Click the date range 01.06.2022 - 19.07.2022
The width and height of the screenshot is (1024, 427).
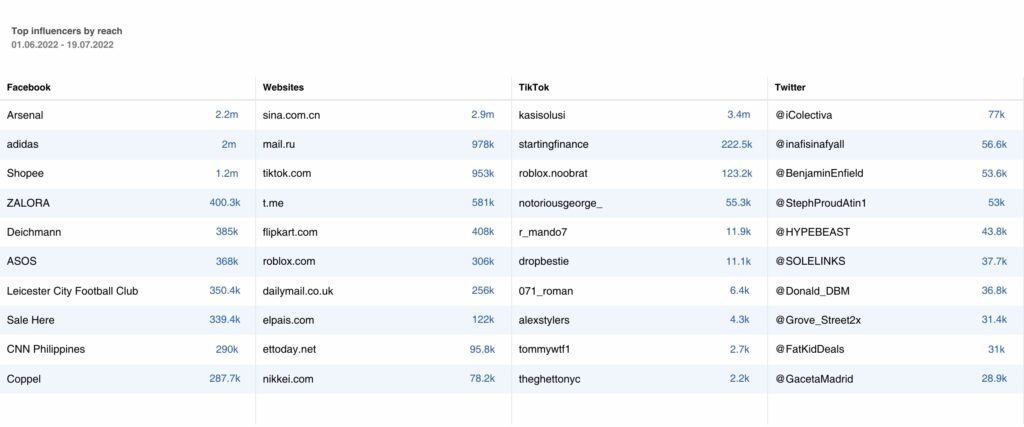pyautogui.click(x=62, y=44)
